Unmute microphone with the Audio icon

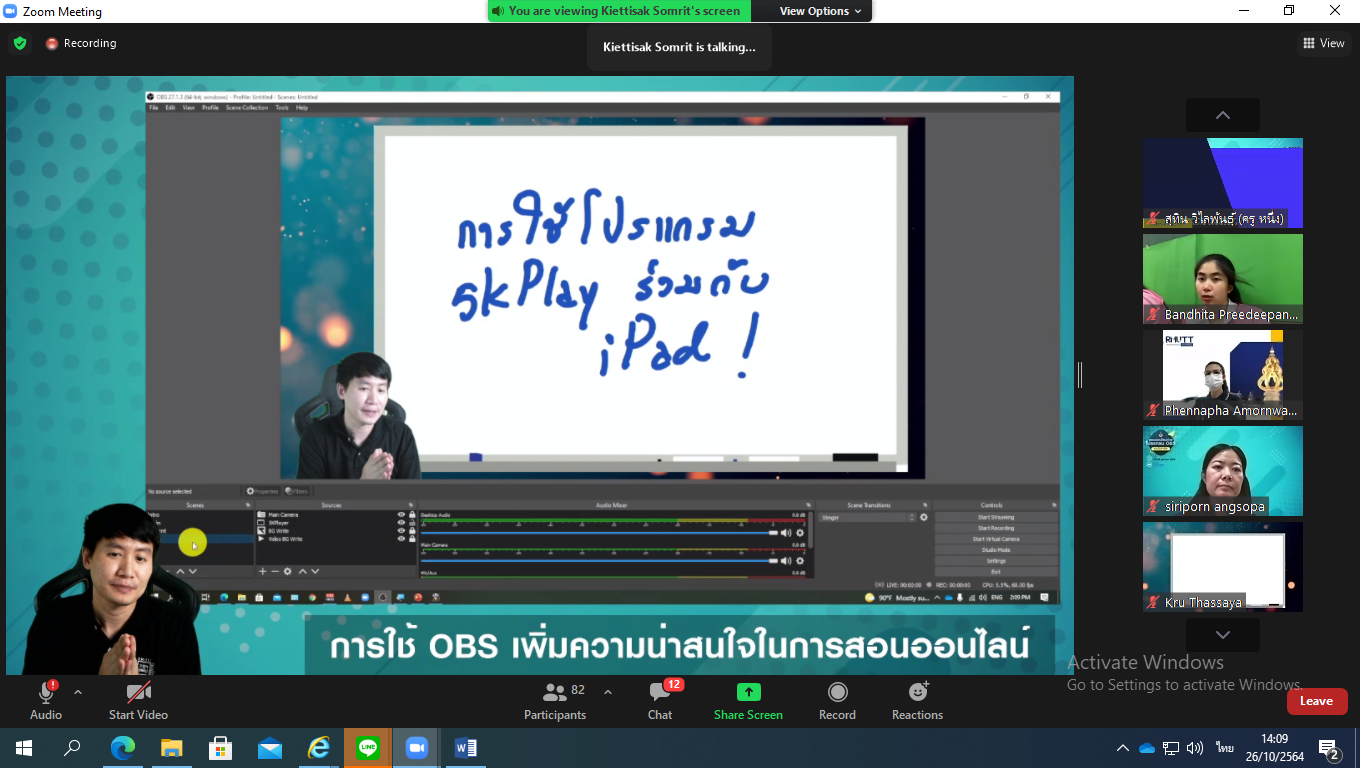pyautogui.click(x=46, y=693)
